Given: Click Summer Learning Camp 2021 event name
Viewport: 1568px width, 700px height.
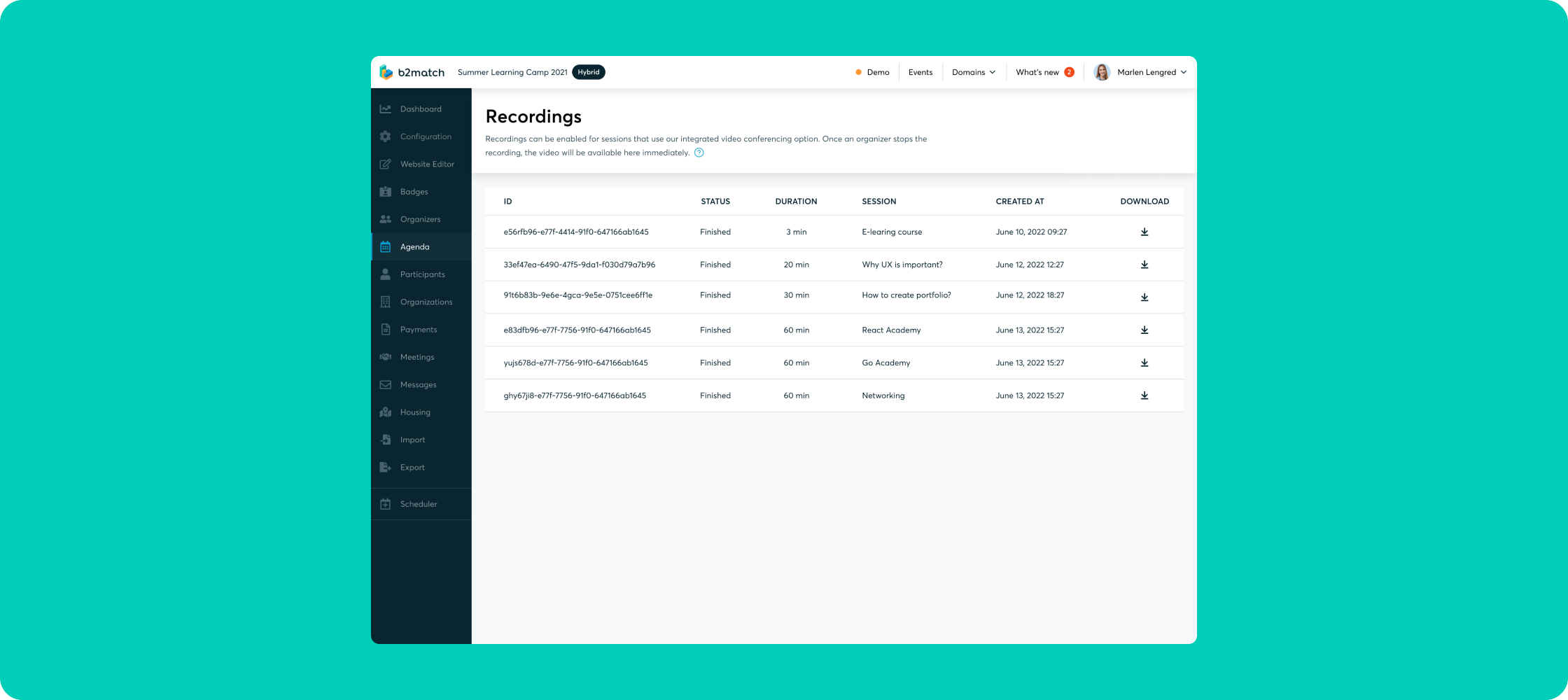Looking at the screenshot, I should (x=512, y=72).
